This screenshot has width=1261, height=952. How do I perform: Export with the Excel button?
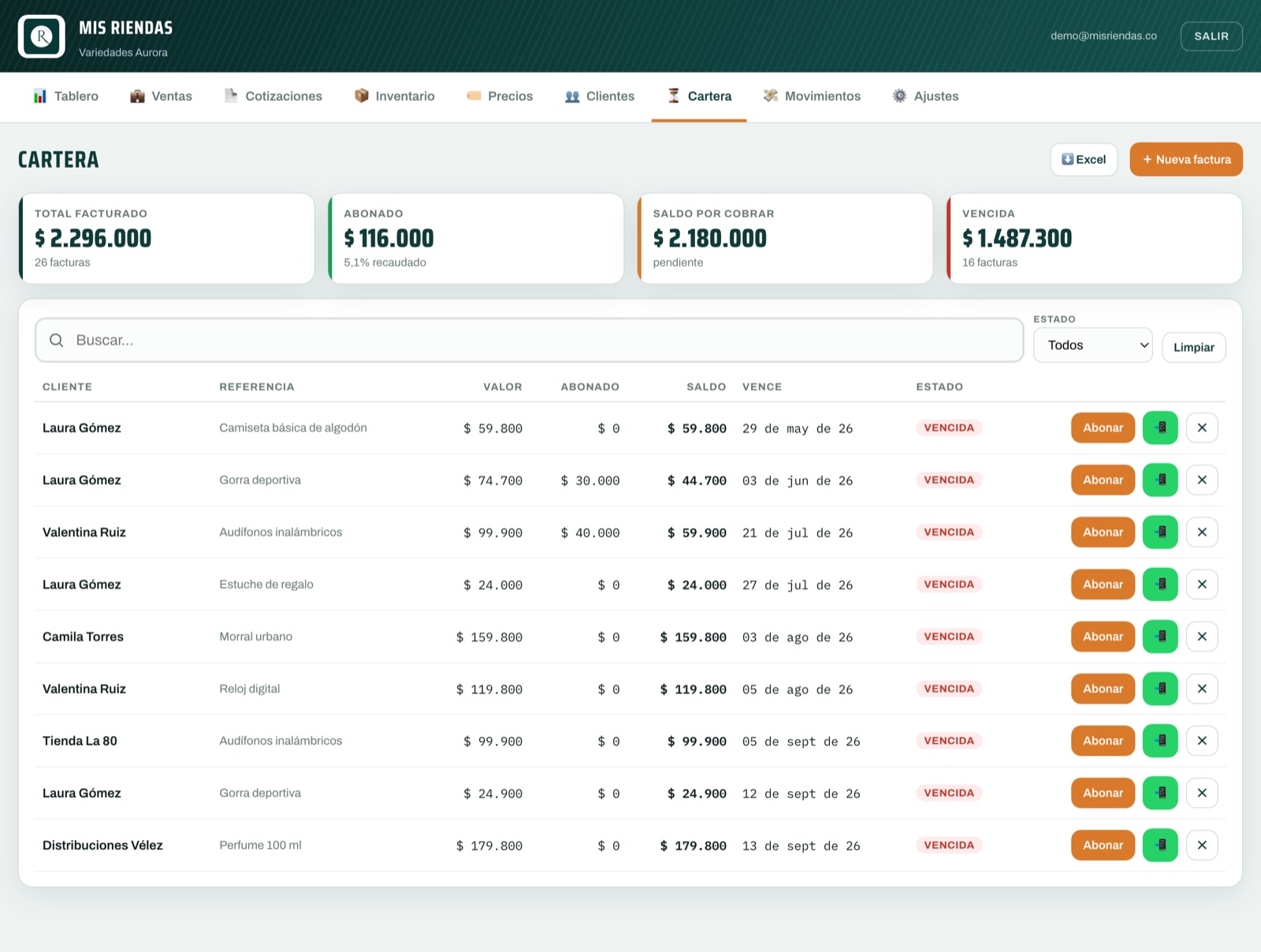coord(1084,159)
